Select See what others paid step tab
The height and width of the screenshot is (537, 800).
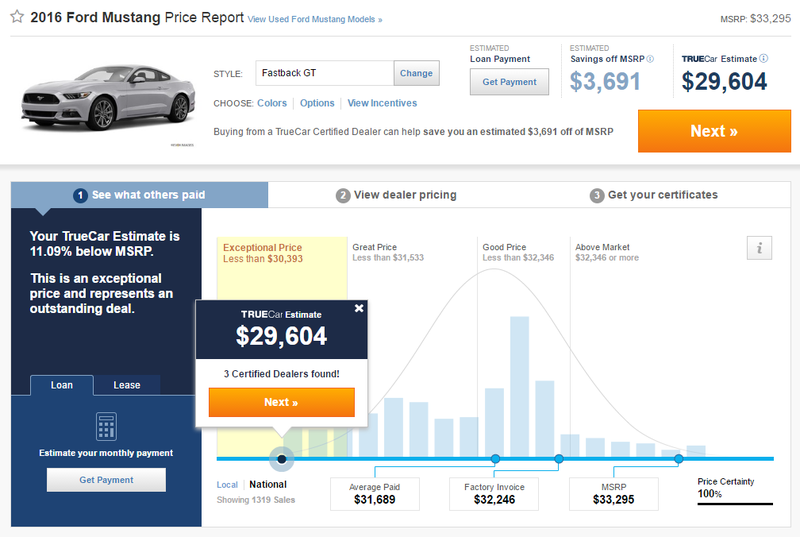[139, 195]
